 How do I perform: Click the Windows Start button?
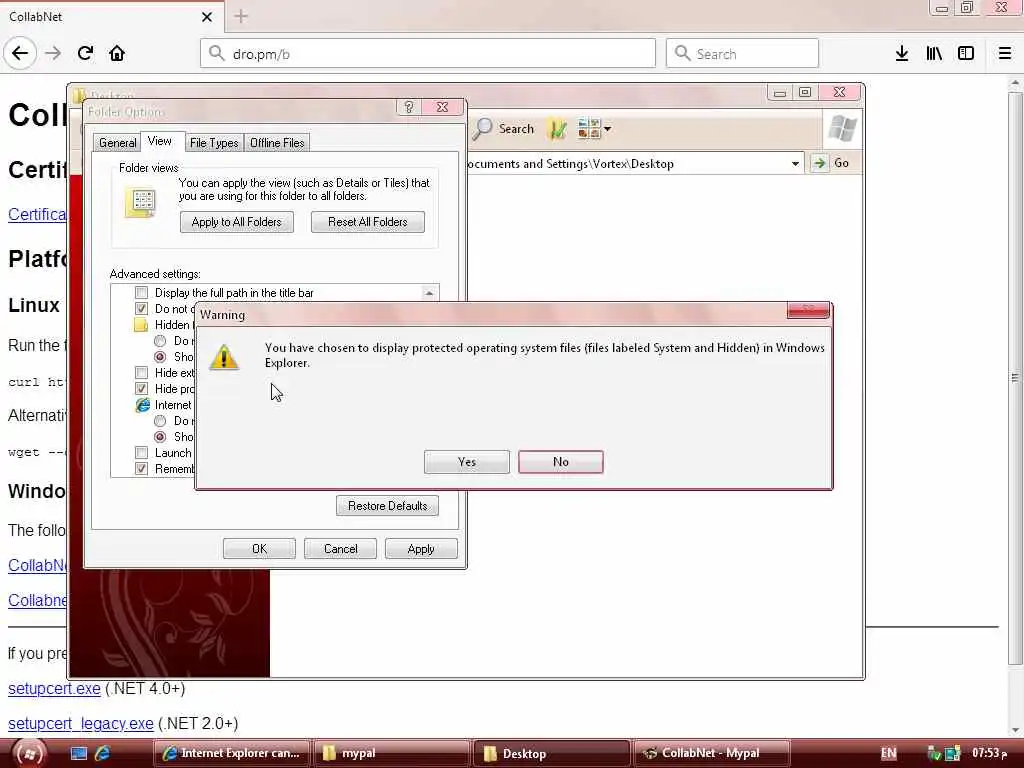pyautogui.click(x=29, y=754)
